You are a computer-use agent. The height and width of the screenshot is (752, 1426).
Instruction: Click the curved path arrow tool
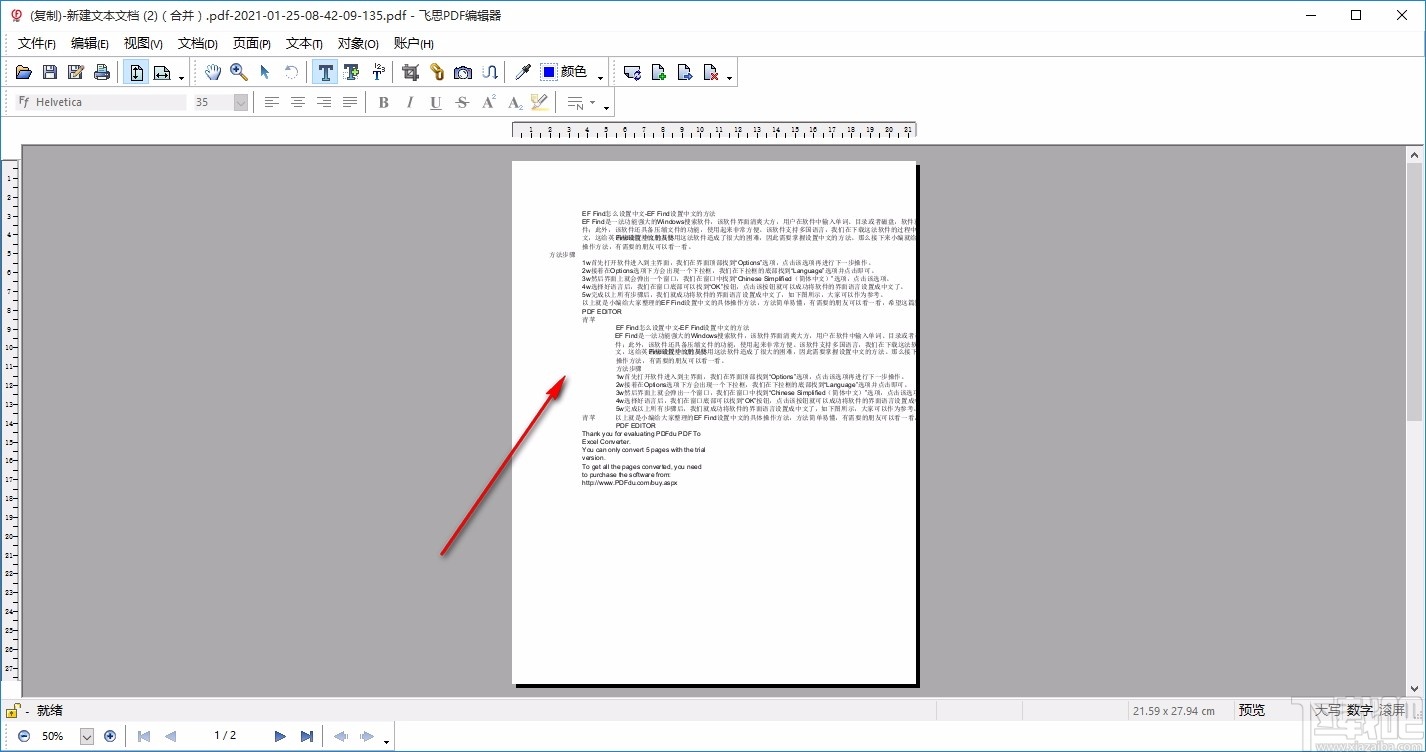[489, 72]
